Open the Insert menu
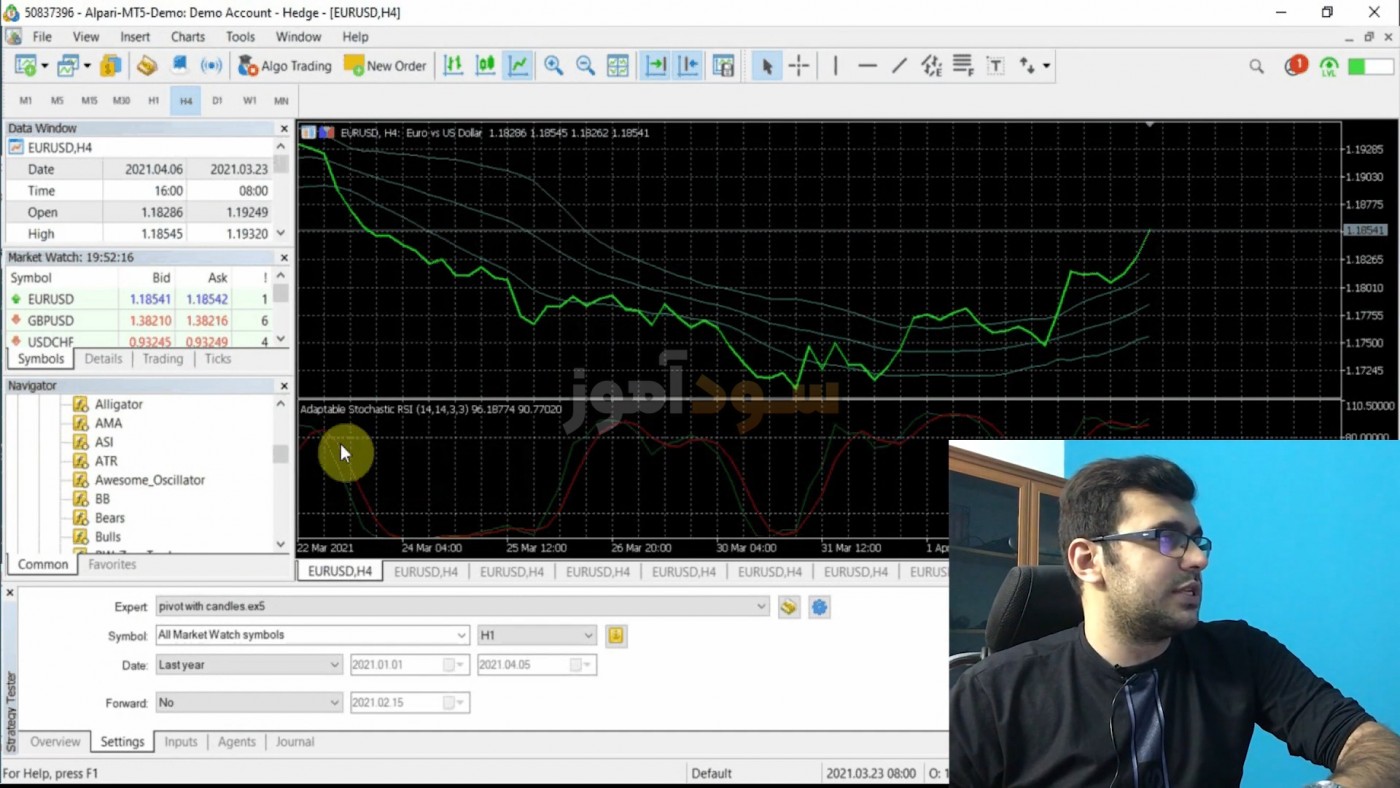The width and height of the screenshot is (1400, 788). click(135, 37)
